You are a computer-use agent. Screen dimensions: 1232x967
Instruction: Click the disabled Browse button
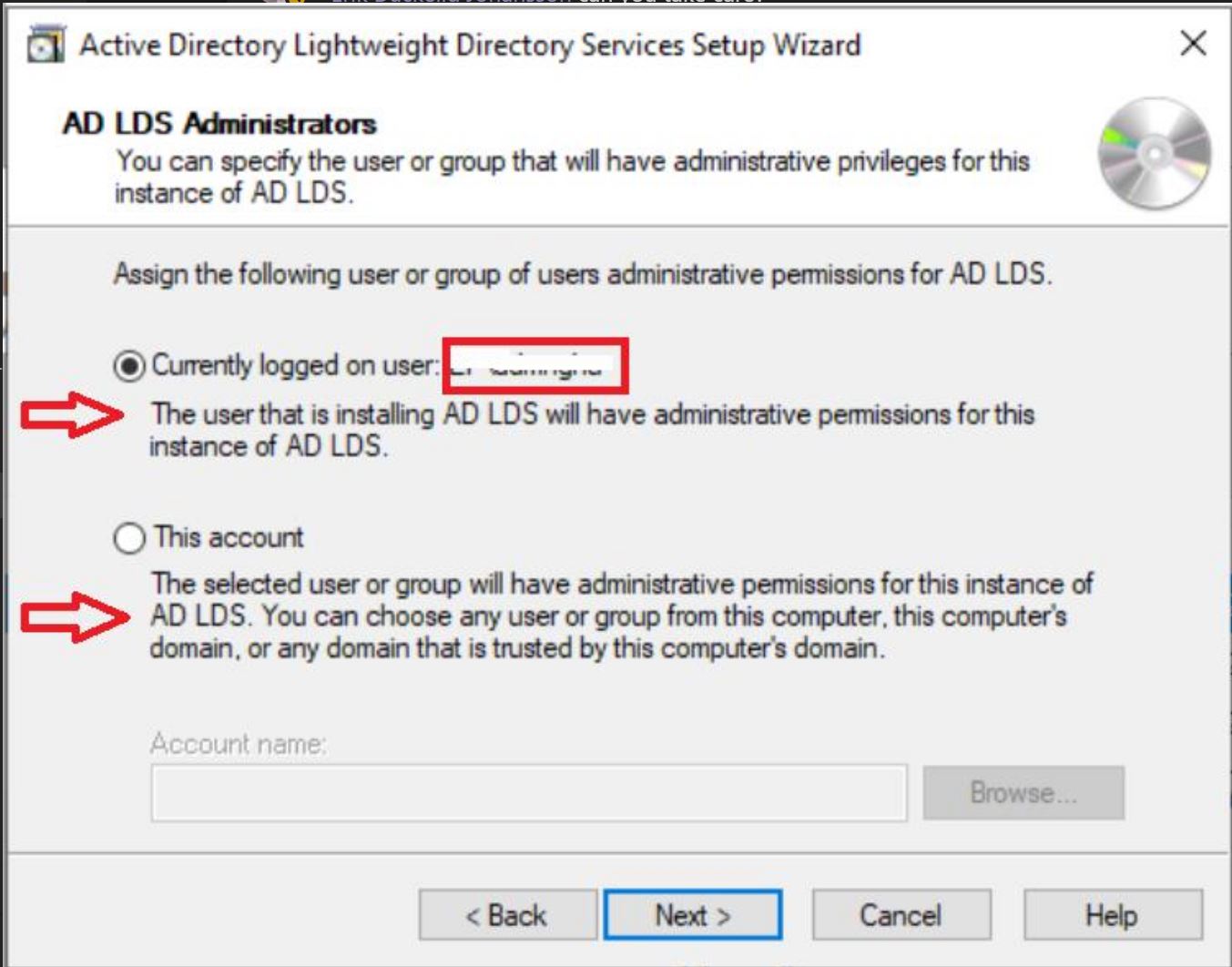(1023, 792)
